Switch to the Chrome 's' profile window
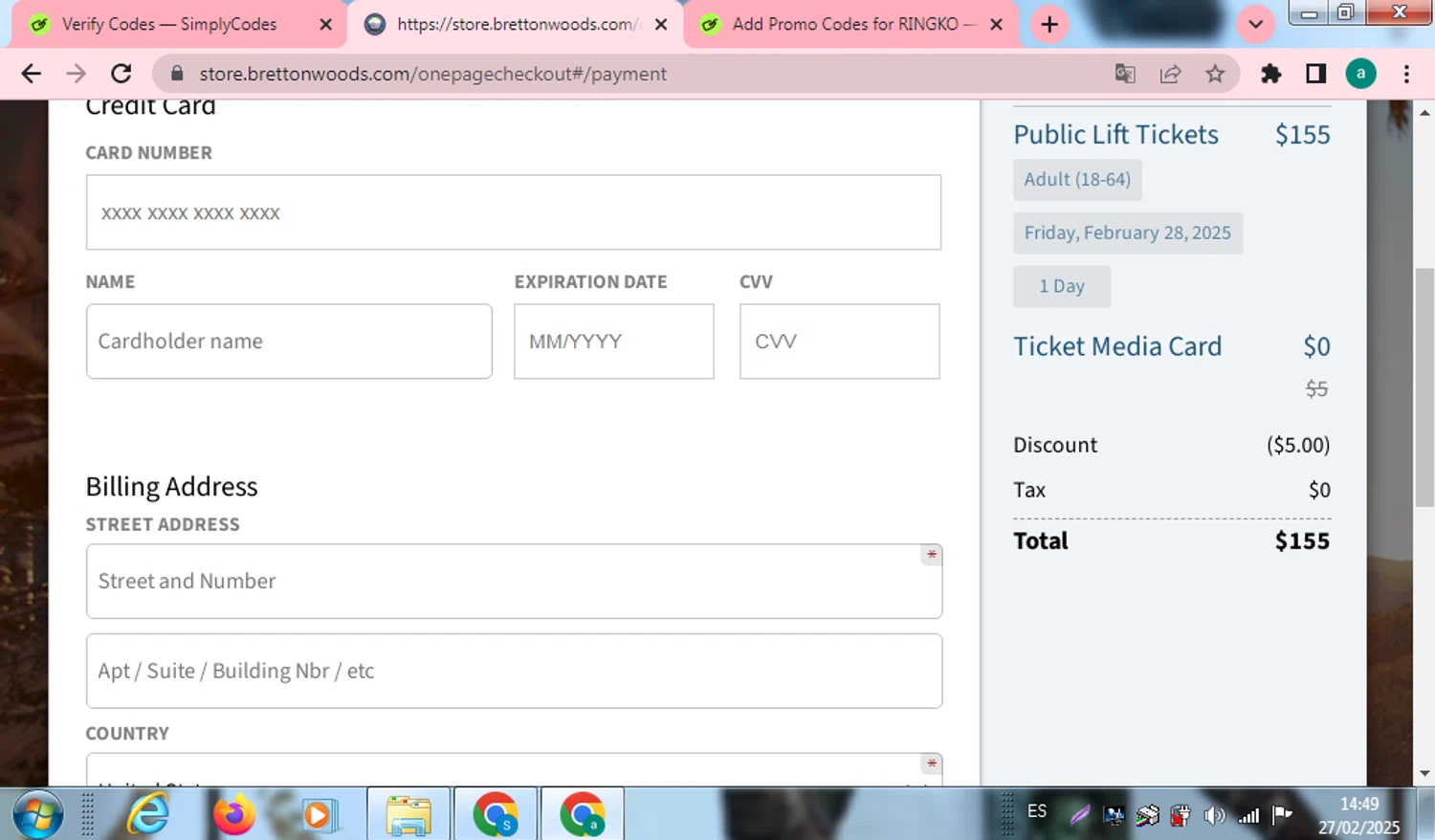The height and width of the screenshot is (840, 1435). [x=496, y=815]
